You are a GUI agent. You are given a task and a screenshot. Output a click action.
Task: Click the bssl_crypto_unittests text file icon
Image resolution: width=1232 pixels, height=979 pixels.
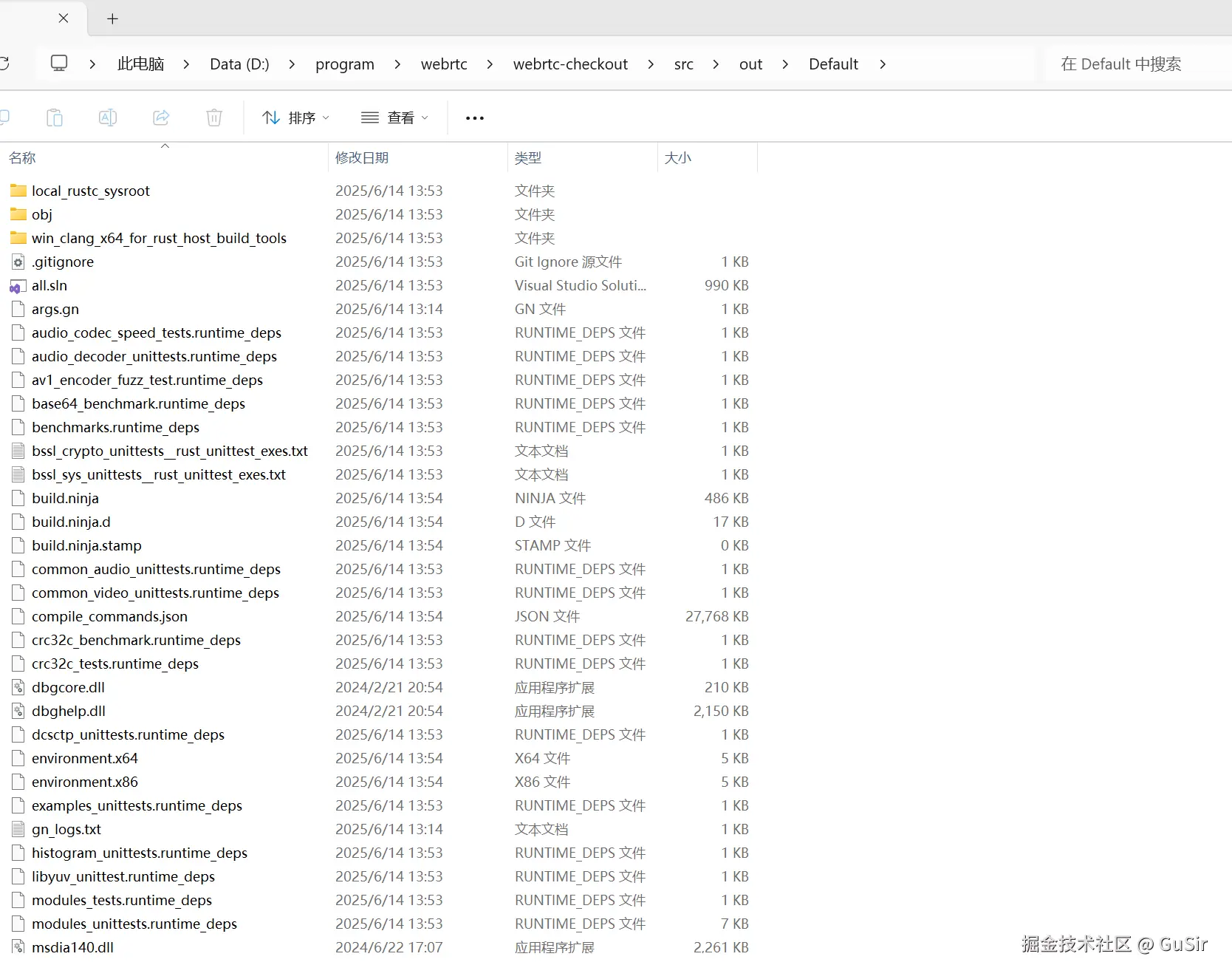click(x=18, y=451)
